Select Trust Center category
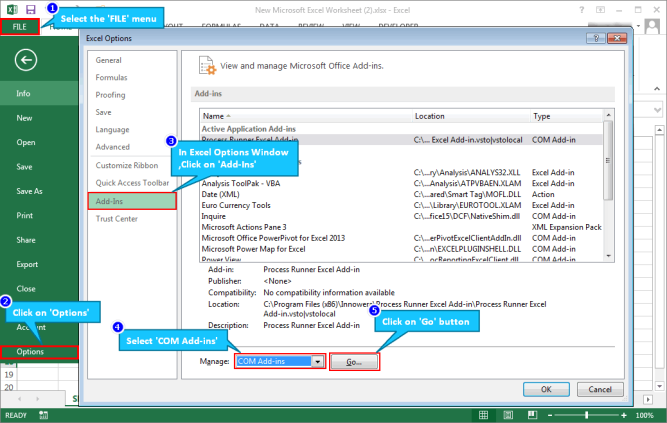The height and width of the screenshot is (423, 667). pyautogui.click(x=117, y=219)
